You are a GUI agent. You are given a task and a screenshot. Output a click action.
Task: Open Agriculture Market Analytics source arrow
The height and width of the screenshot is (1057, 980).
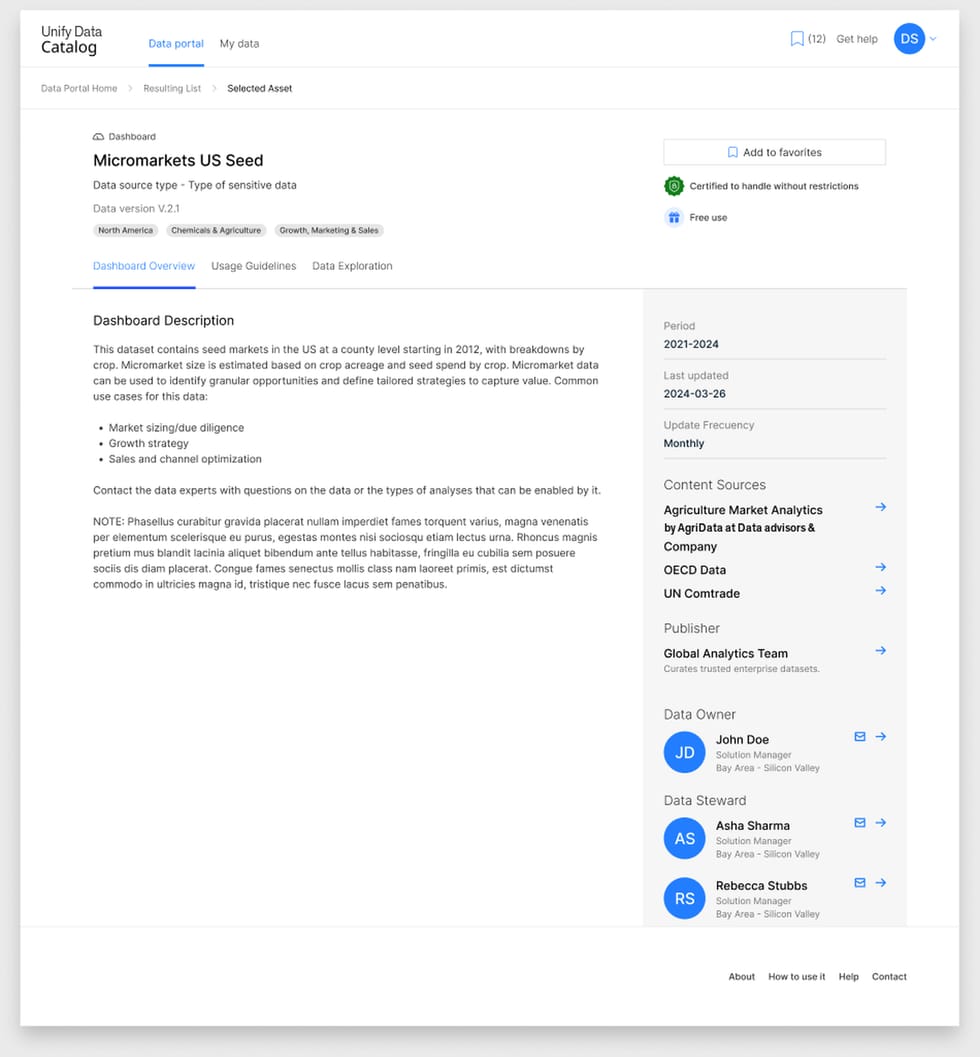point(880,507)
